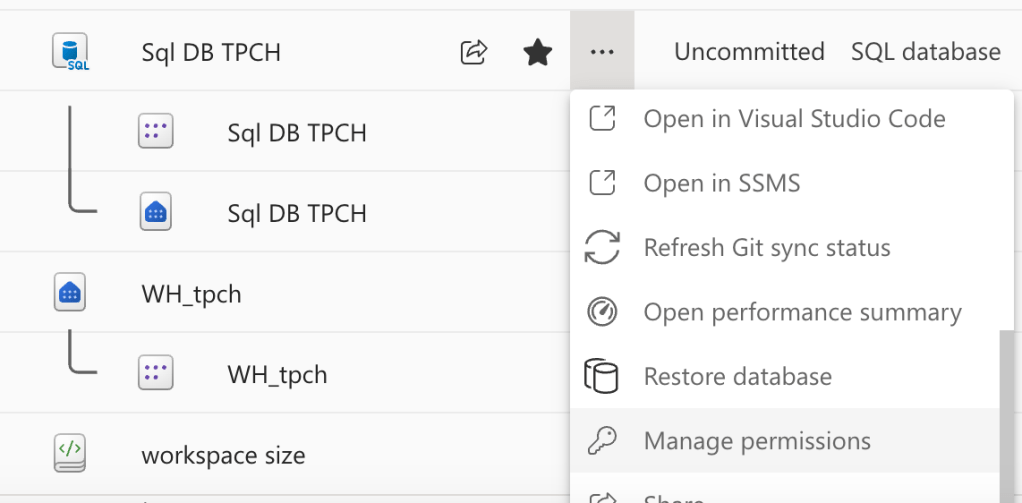Viewport: 1022px width, 503px height.
Task: Click the semantic model icon under WH_tpch
Action: pos(156,374)
